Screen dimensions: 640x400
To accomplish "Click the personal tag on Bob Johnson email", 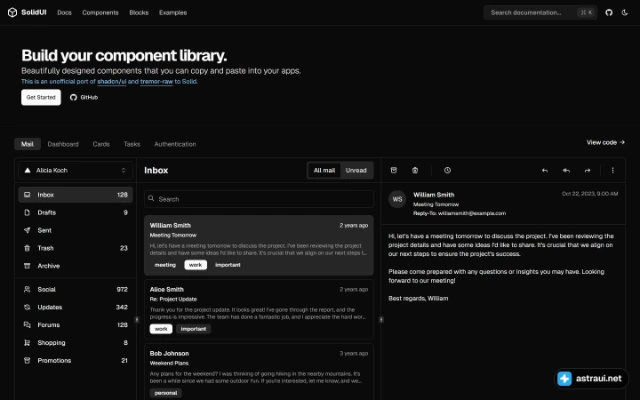I will (x=166, y=393).
